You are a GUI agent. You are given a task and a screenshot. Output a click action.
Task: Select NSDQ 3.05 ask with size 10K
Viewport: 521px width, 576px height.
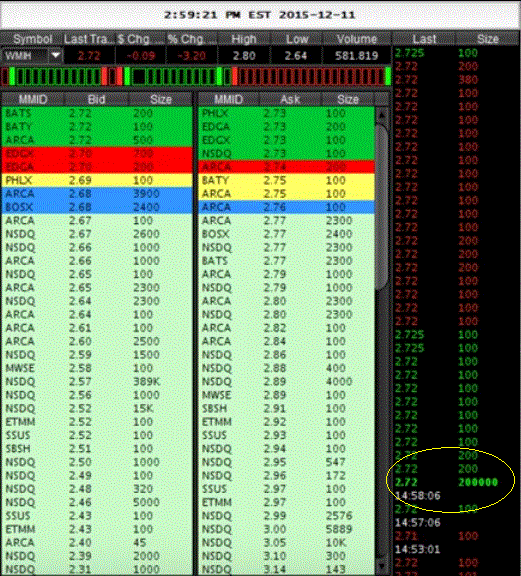tap(287, 543)
